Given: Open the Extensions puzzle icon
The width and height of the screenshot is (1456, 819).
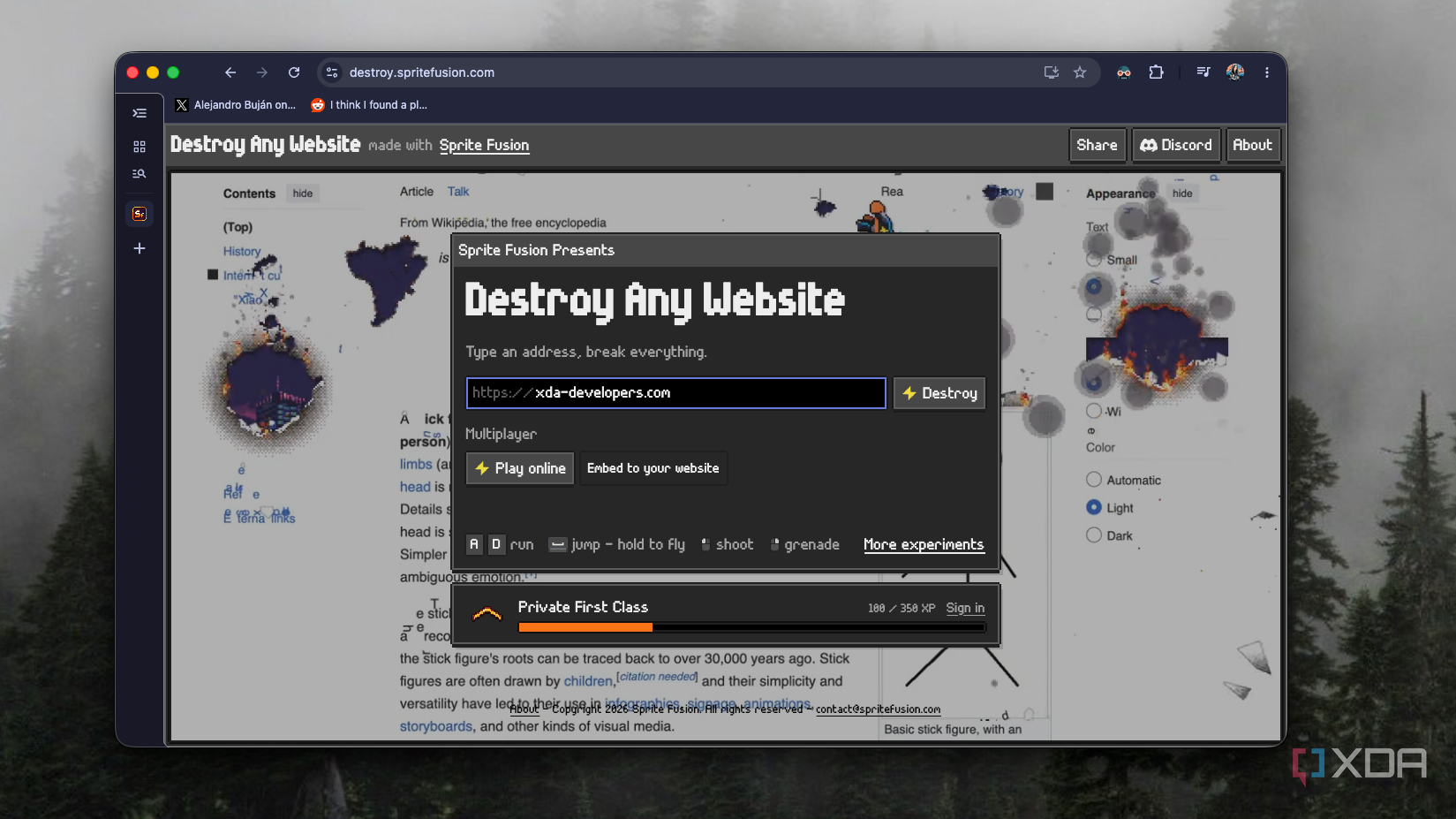Looking at the screenshot, I should pyautogui.click(x=1156, y=72).
